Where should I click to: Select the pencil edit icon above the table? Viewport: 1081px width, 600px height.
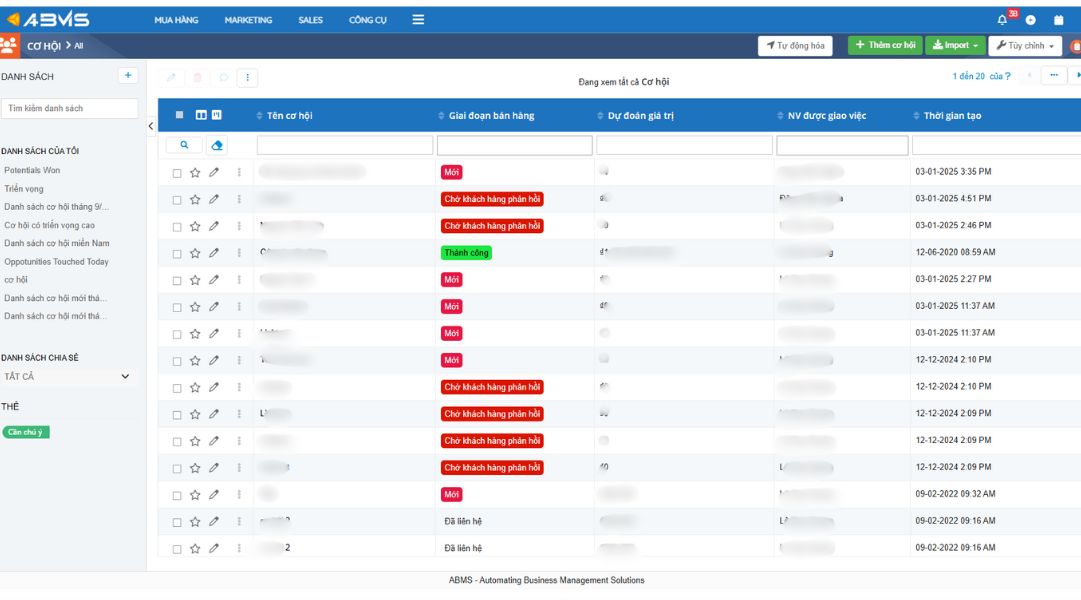tap(171, 76)
